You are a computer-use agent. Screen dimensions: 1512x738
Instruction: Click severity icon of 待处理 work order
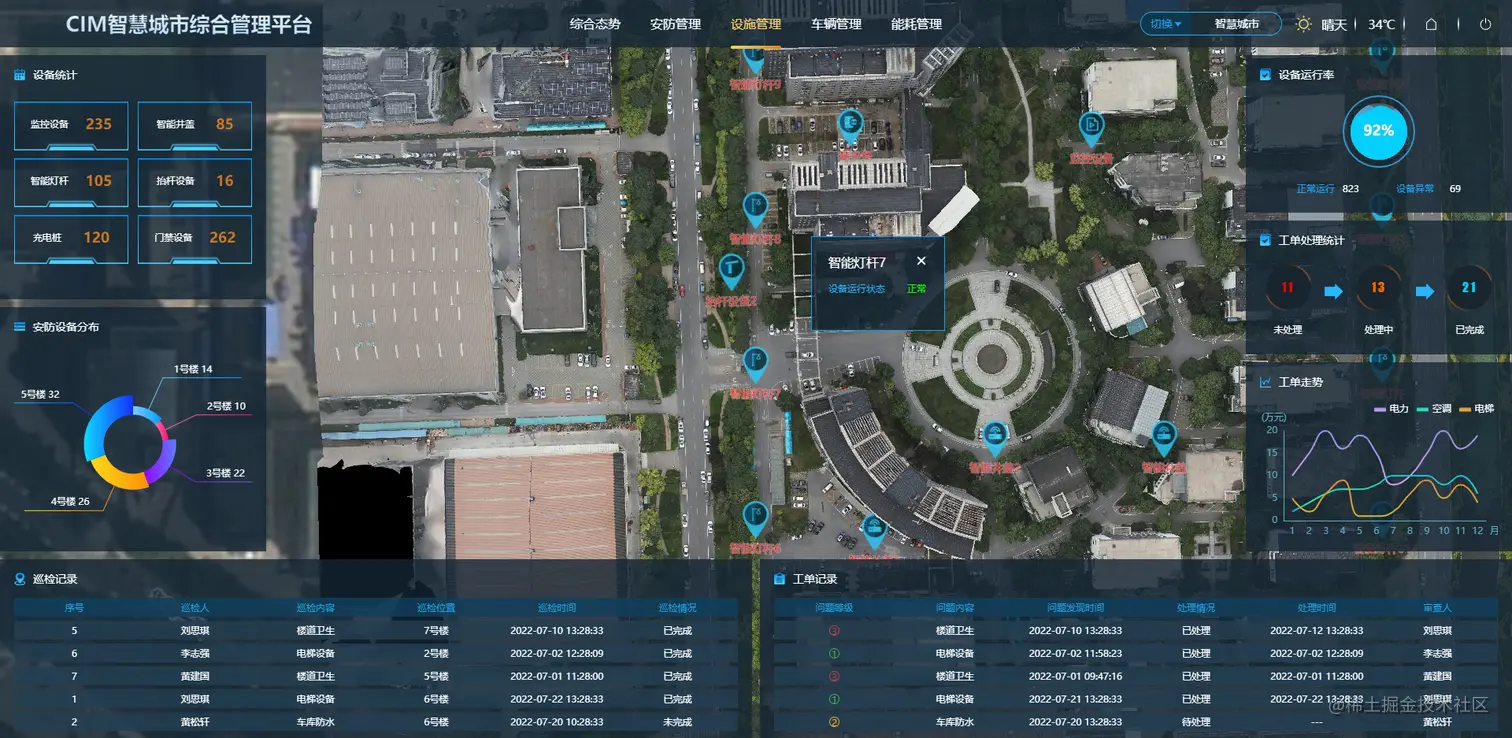coord(834,722)
